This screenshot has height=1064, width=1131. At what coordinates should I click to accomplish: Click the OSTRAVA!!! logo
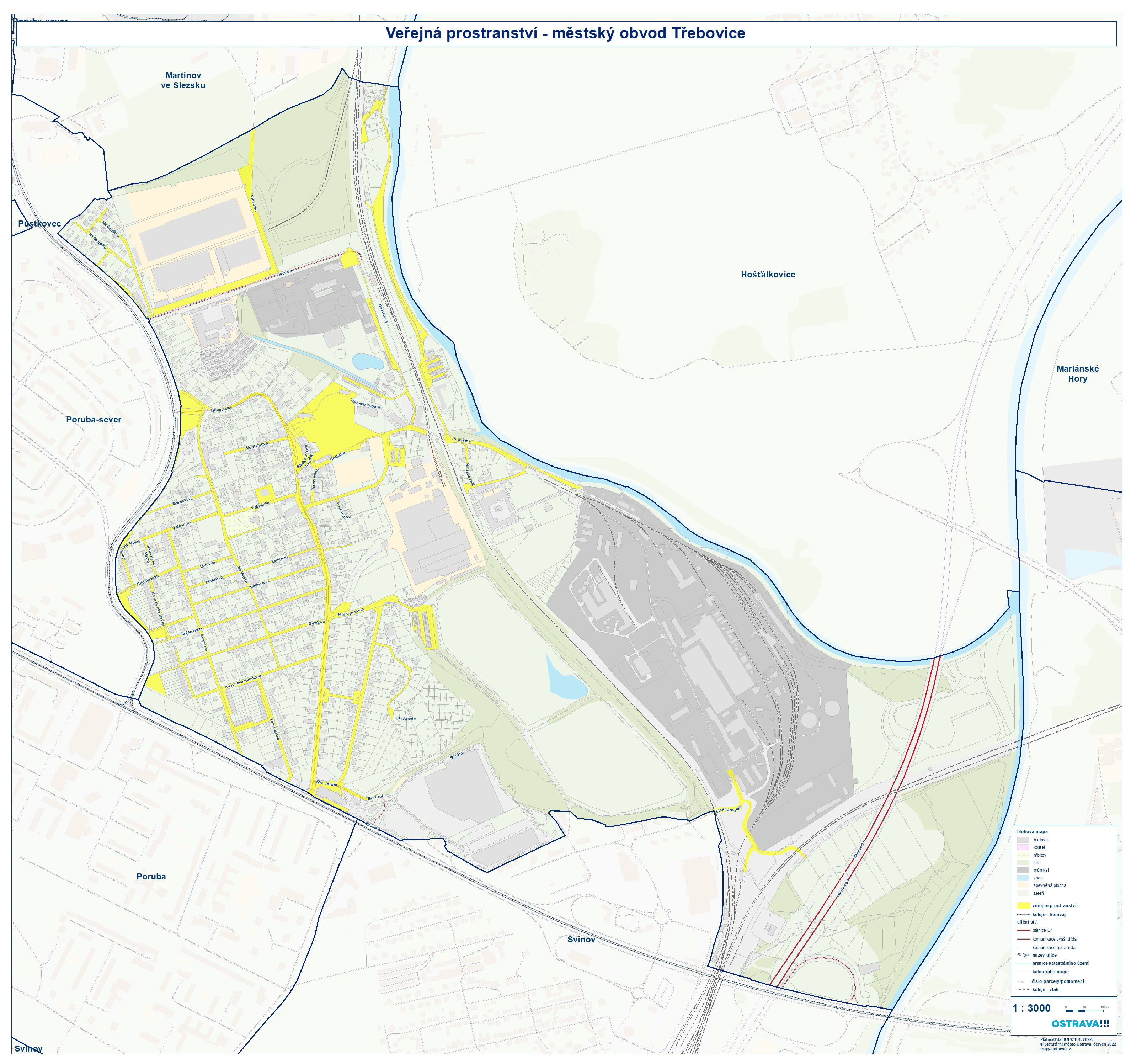click(x=1080, y=1023)
